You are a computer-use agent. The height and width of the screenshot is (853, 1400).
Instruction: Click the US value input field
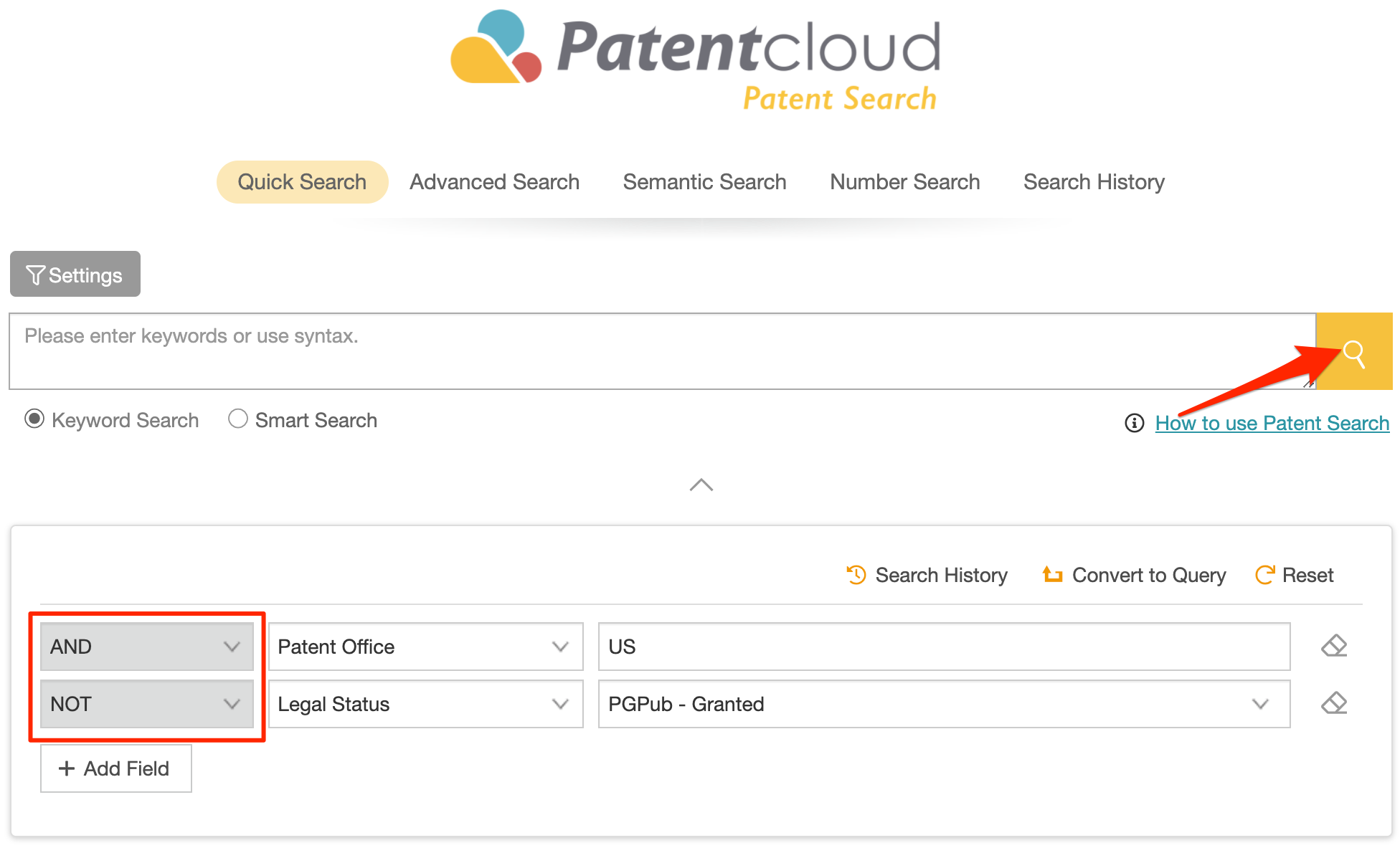[x=945, y=647]
